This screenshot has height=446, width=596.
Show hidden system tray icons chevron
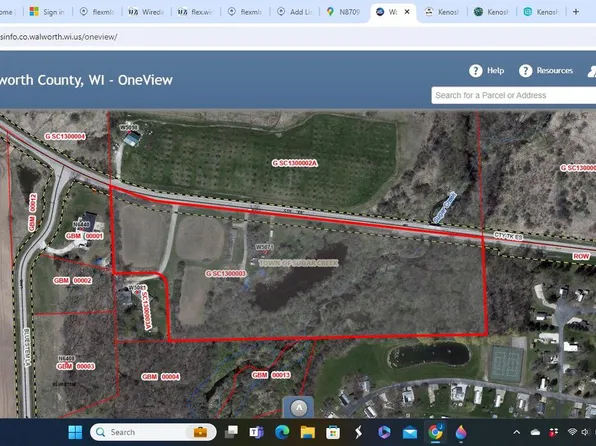tap(517, 432)
